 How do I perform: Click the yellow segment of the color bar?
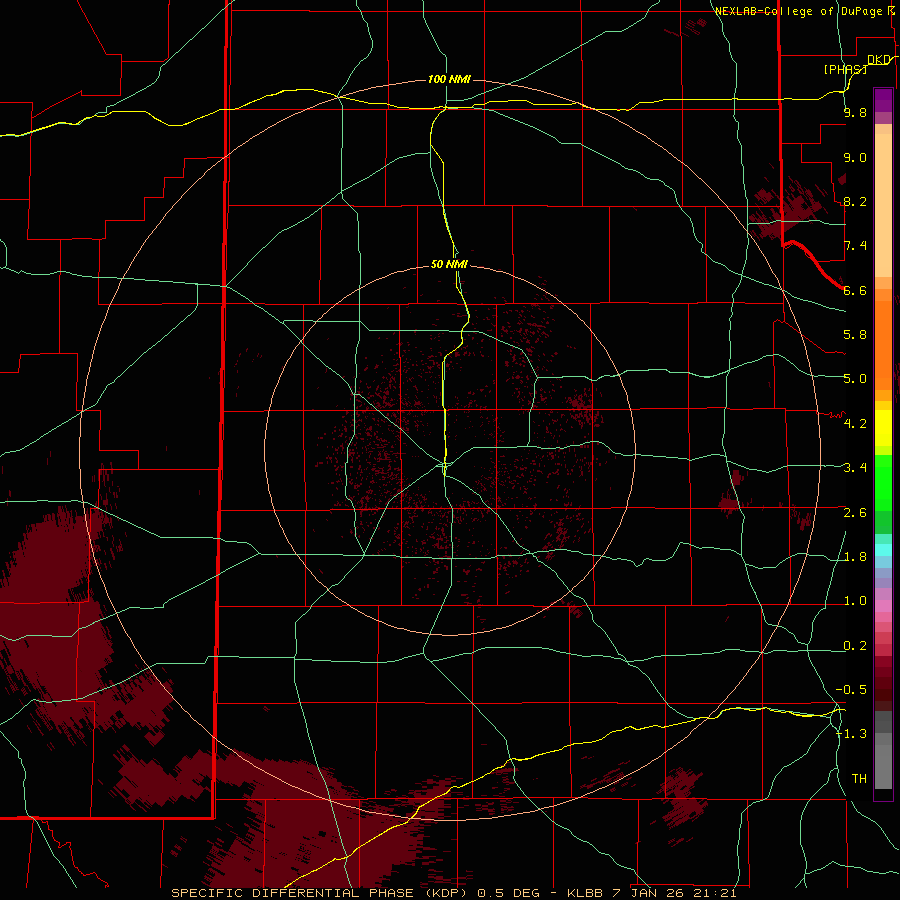(883, 428)
